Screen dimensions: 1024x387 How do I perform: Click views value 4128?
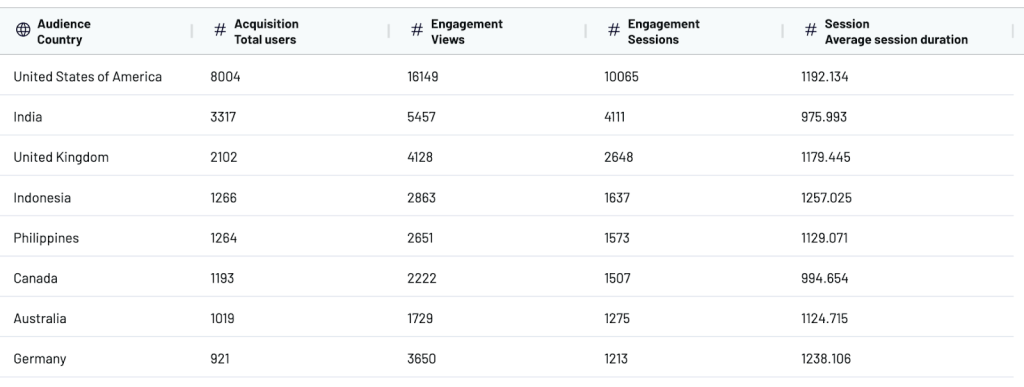pyautogui.click(x=420, y=157)
